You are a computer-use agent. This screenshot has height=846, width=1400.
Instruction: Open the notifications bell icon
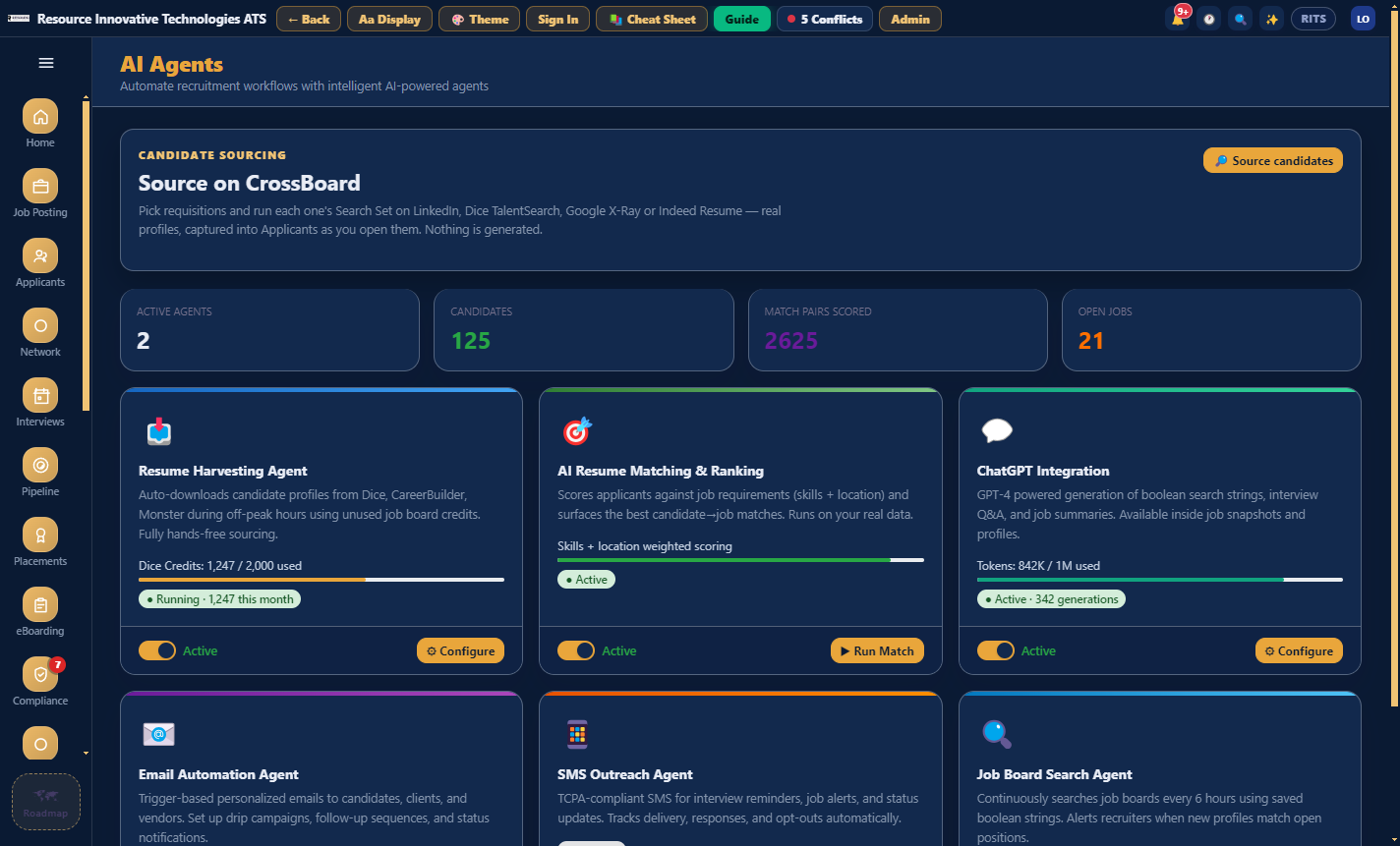[1178, 19]
